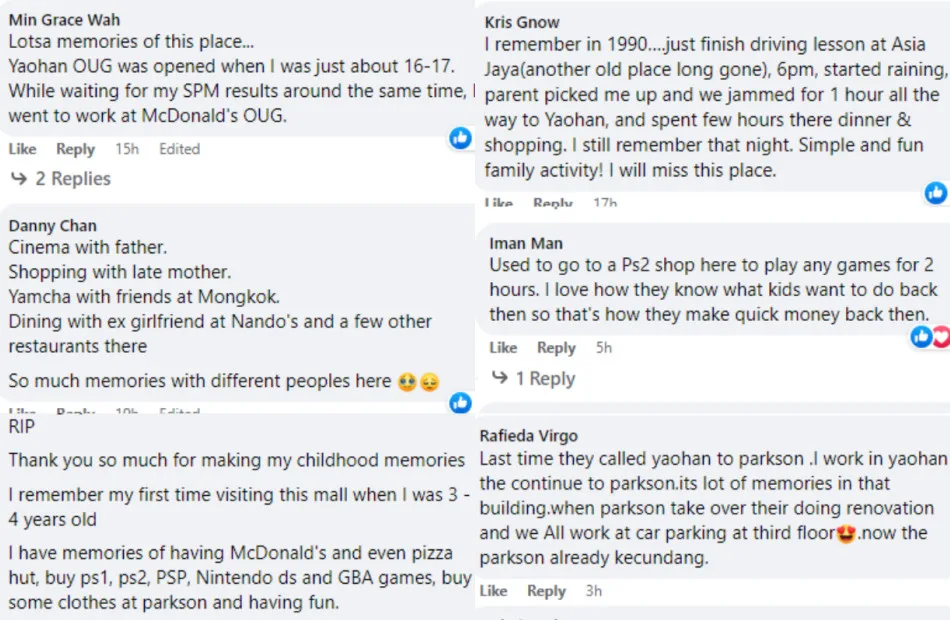Expand the 1 Reply thread under Iman Man
This screenshot has height=620, width=950.
pyautogui.click(x=533, y=379)
